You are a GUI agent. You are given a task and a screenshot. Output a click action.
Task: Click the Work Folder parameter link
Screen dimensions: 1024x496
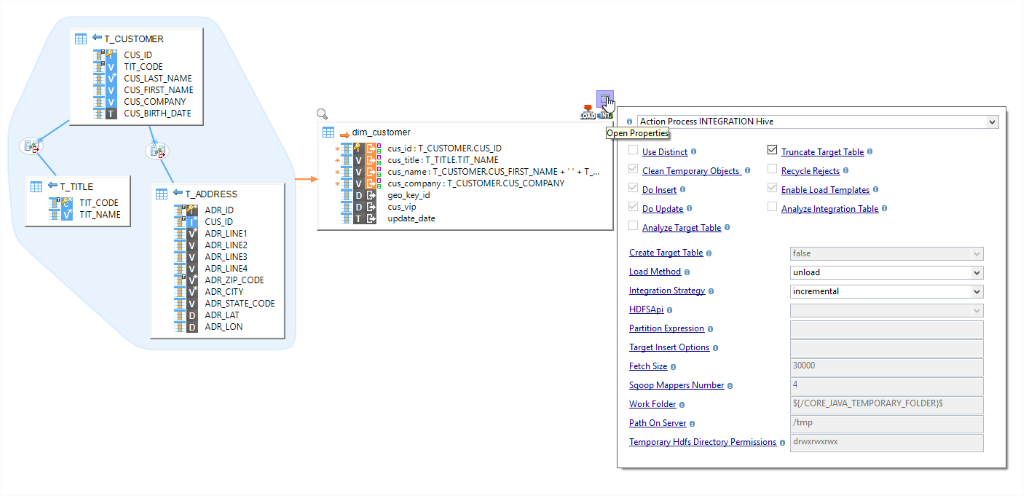tap(652, 404)
